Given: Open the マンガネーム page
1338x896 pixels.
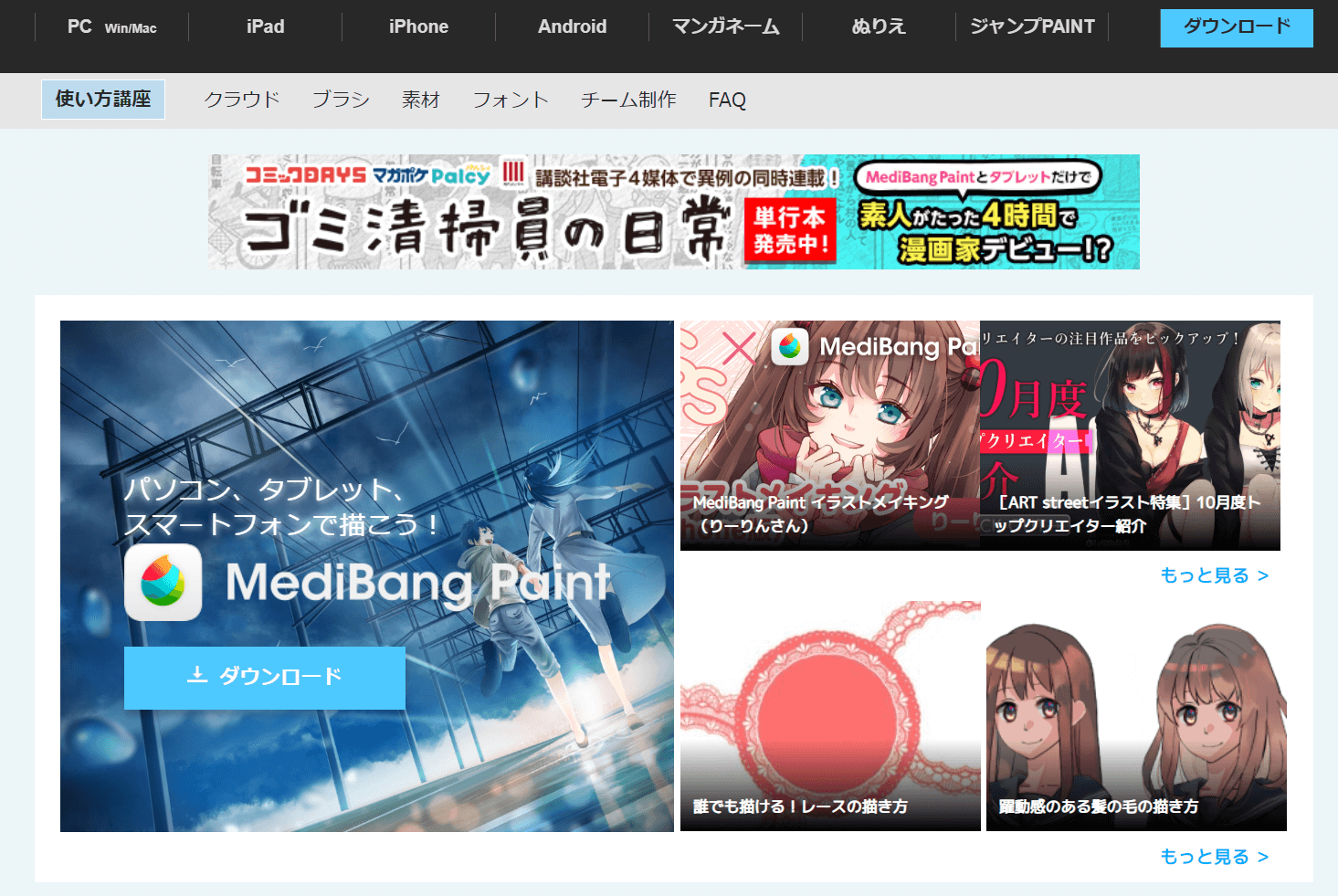Looking at the screenshot, I should pyautogui.click(x=726, y=26).
